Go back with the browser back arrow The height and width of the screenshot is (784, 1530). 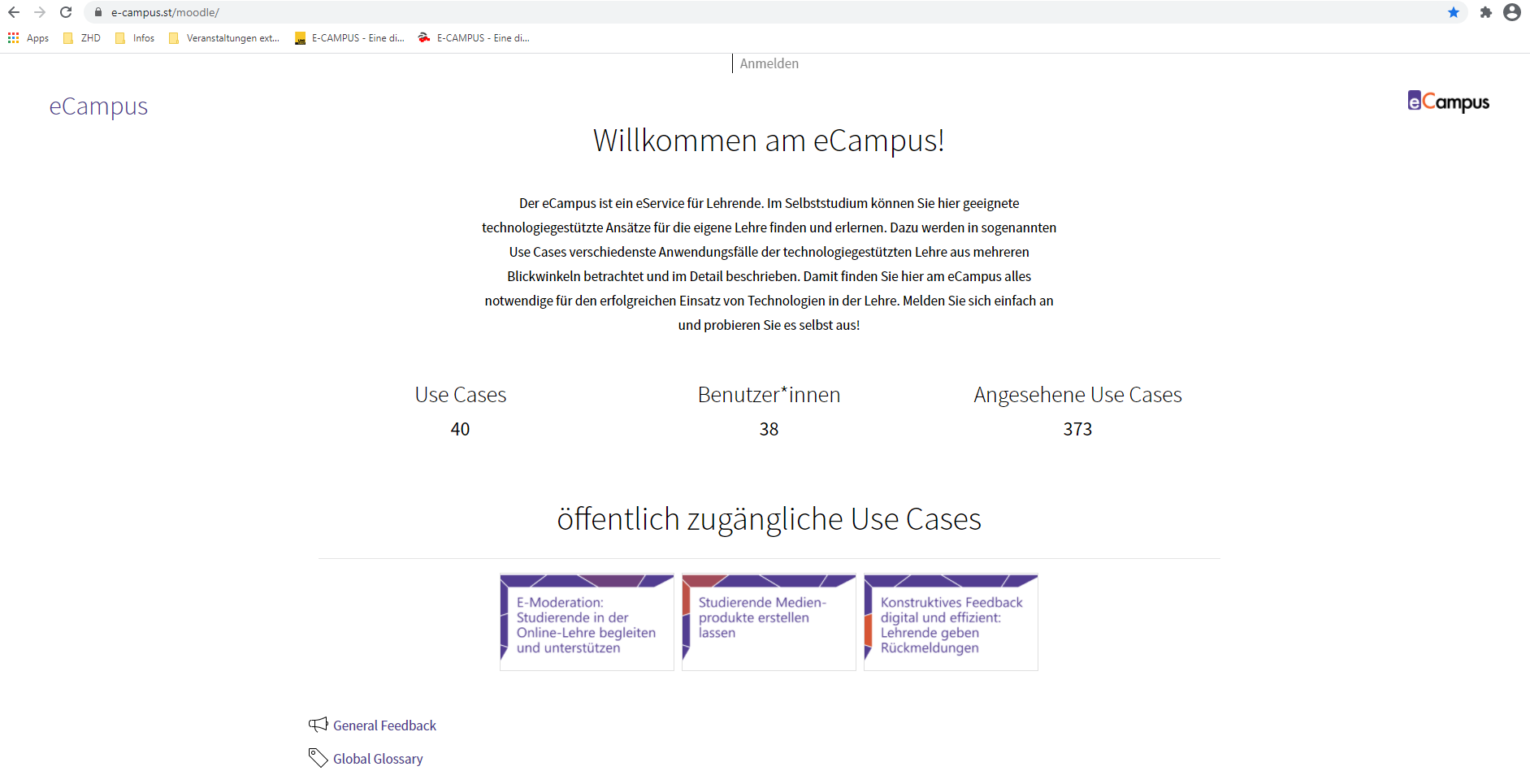(14, 12)
